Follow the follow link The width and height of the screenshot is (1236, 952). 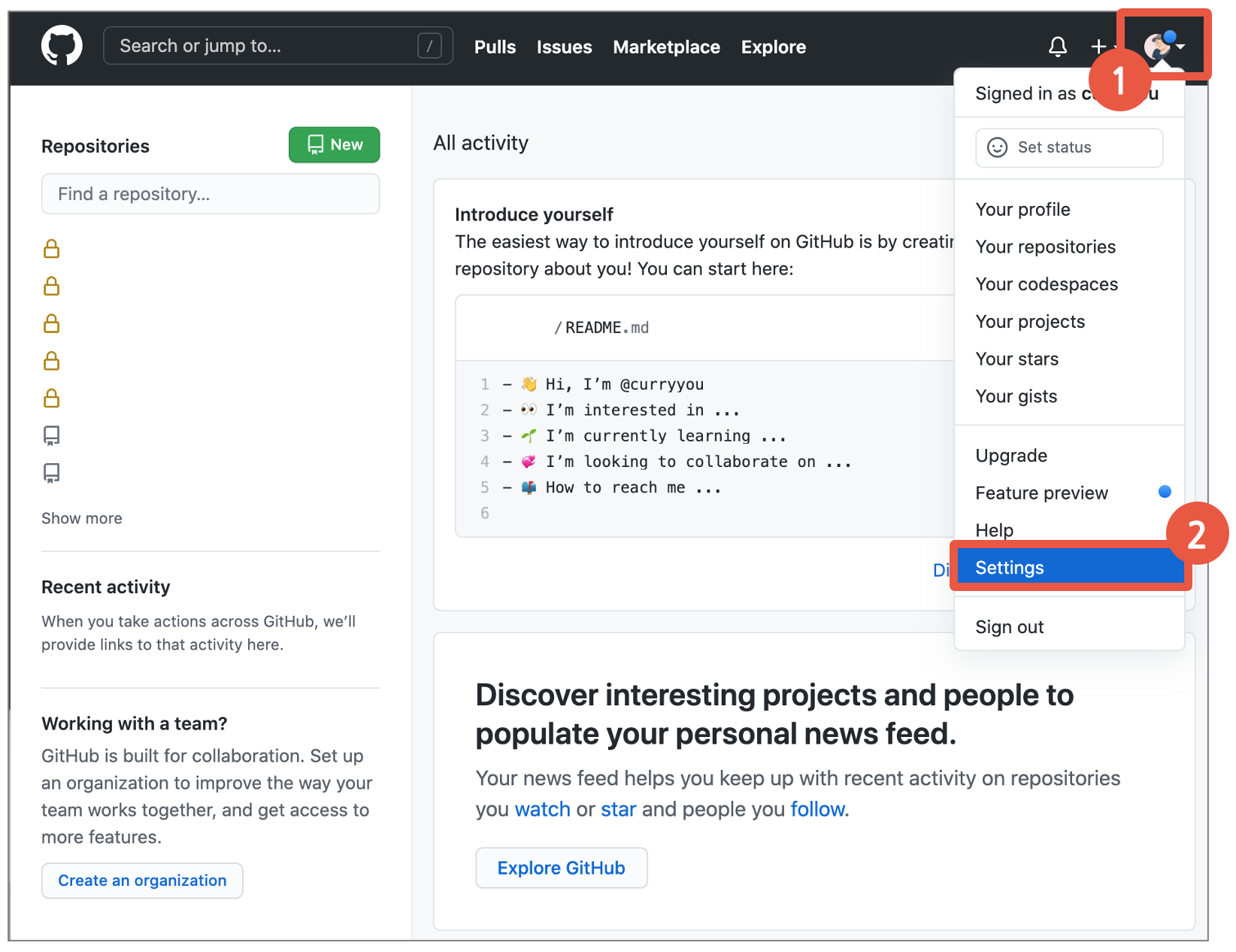point(817,809)
